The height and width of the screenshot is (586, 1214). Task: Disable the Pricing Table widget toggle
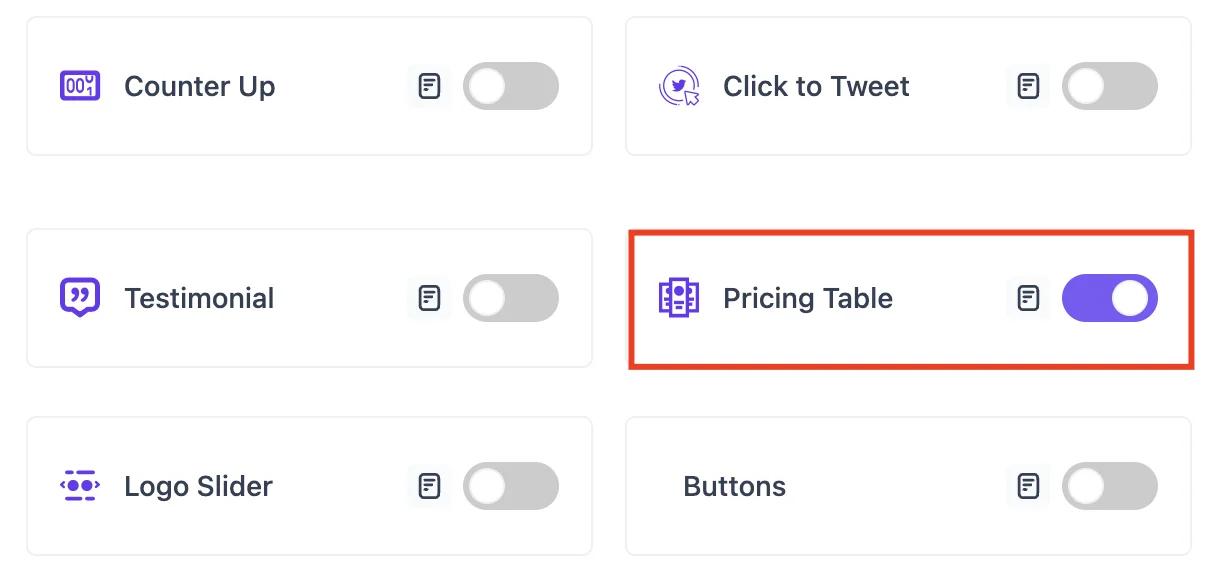[1110, 297]
